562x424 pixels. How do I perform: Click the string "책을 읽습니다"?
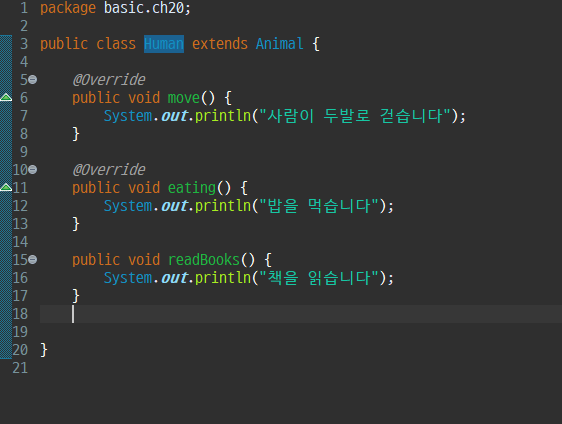pyautogui.click(x=319, y=278)
